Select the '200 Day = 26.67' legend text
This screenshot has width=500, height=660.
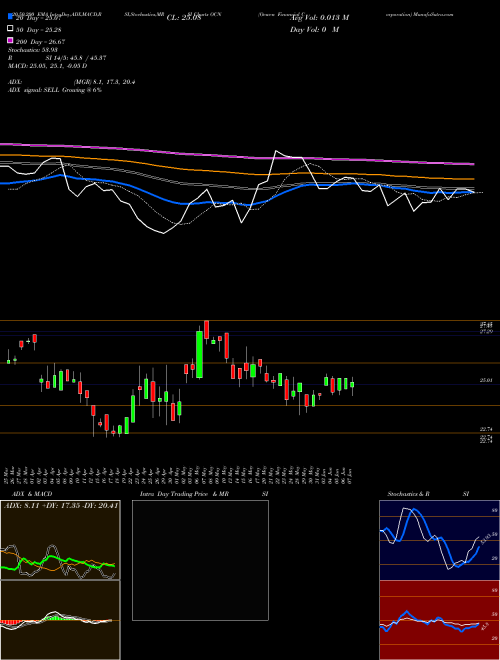(40, 42)
